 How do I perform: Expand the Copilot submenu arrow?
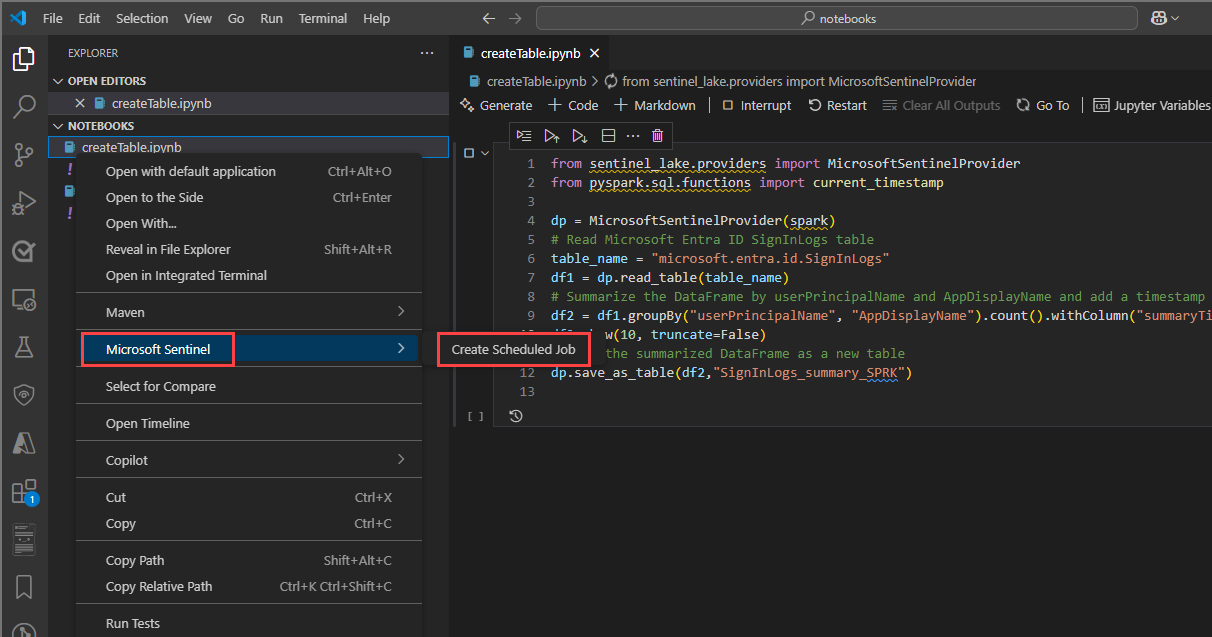pos(401,460)
